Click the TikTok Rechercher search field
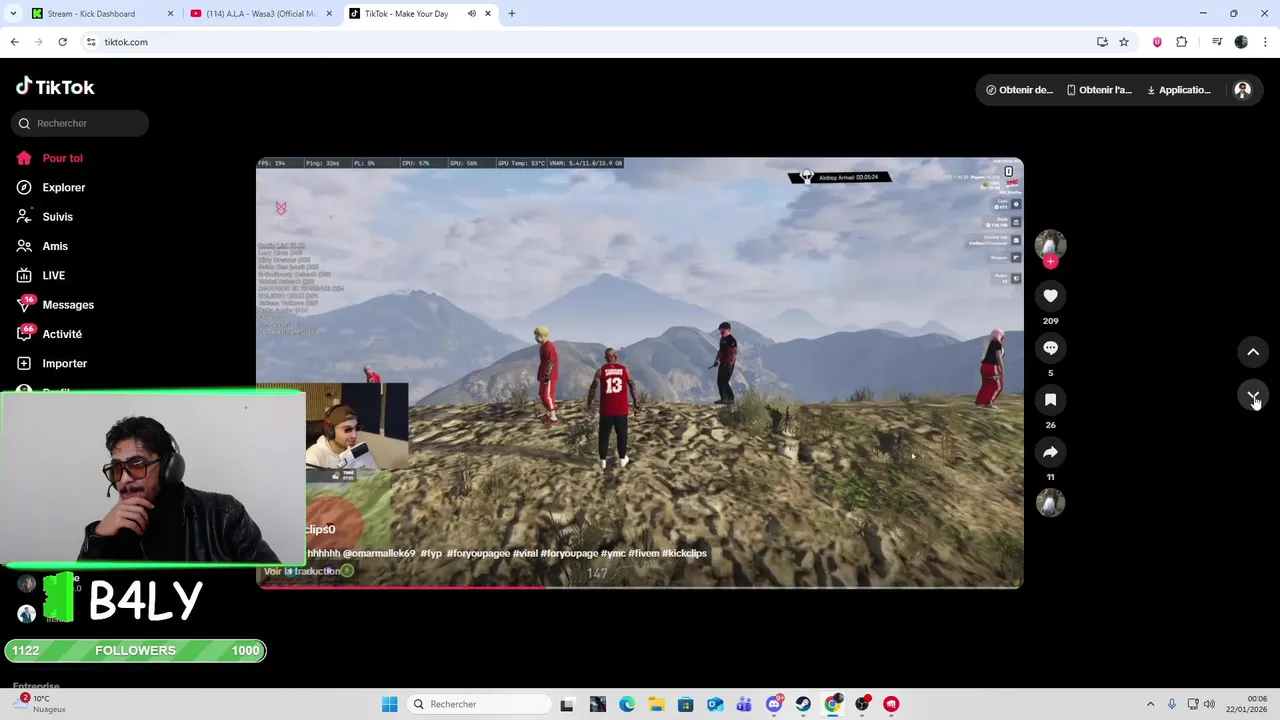 point(80,123)
